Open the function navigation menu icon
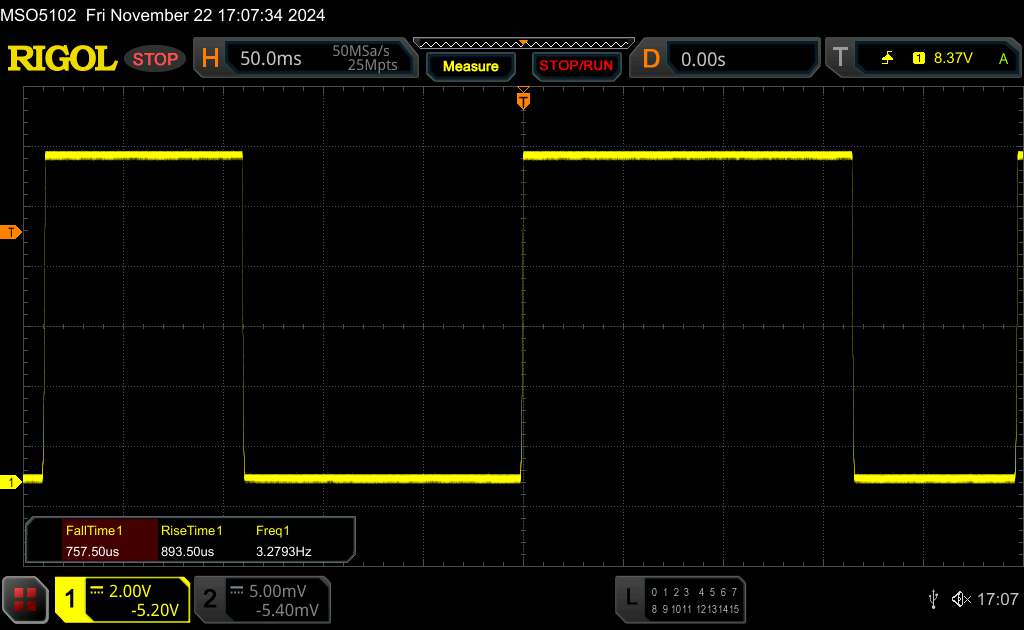This screenshot has height=630, width=1024. click(x=26, y=598)
